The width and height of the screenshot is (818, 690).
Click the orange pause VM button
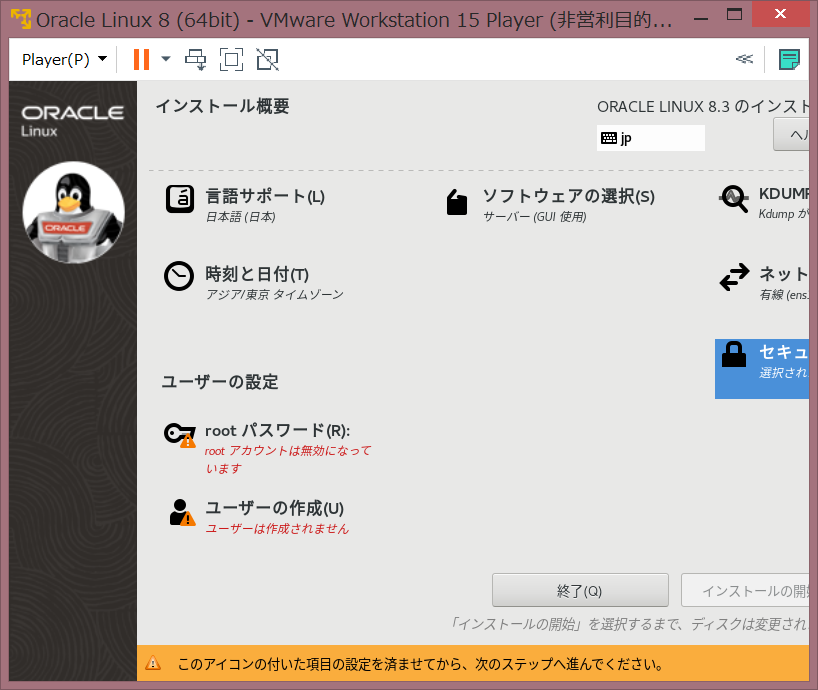coord(141,59)
